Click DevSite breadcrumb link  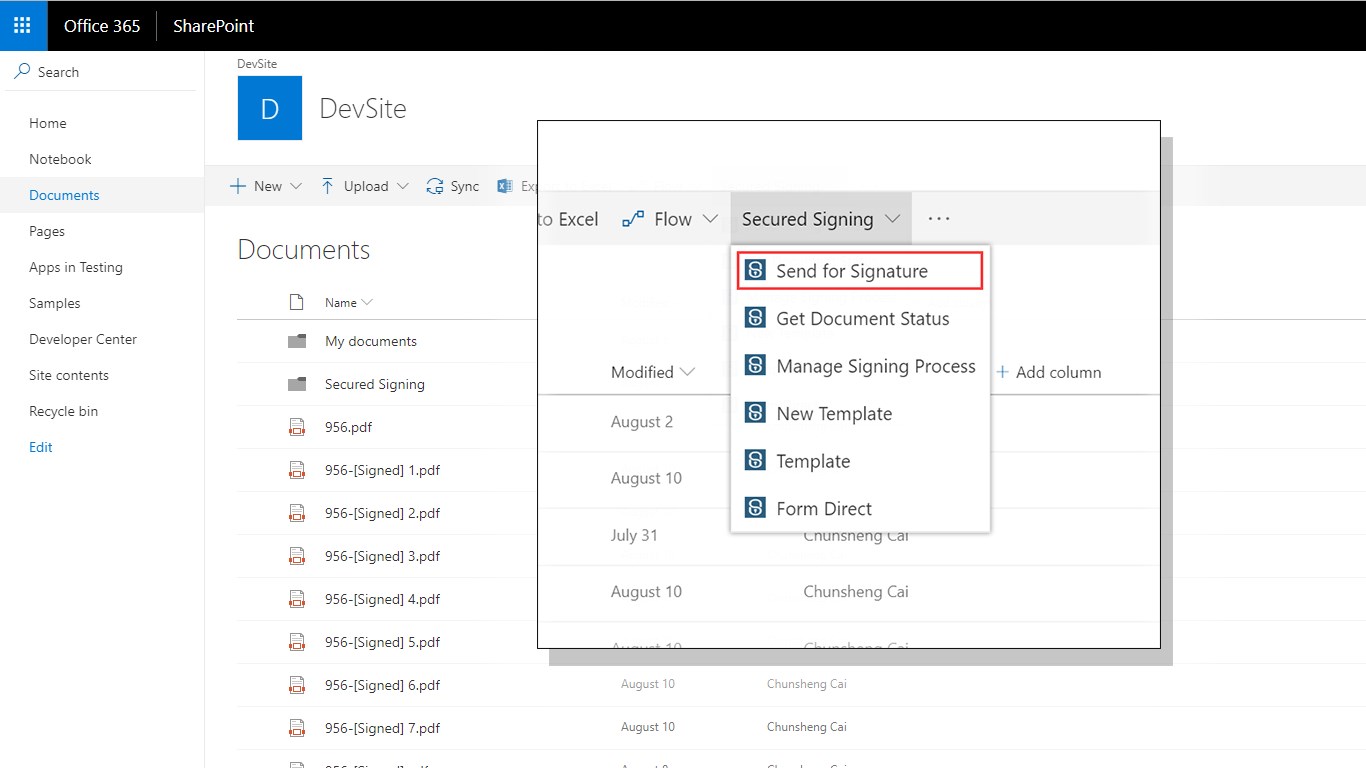tap(257, 63)
